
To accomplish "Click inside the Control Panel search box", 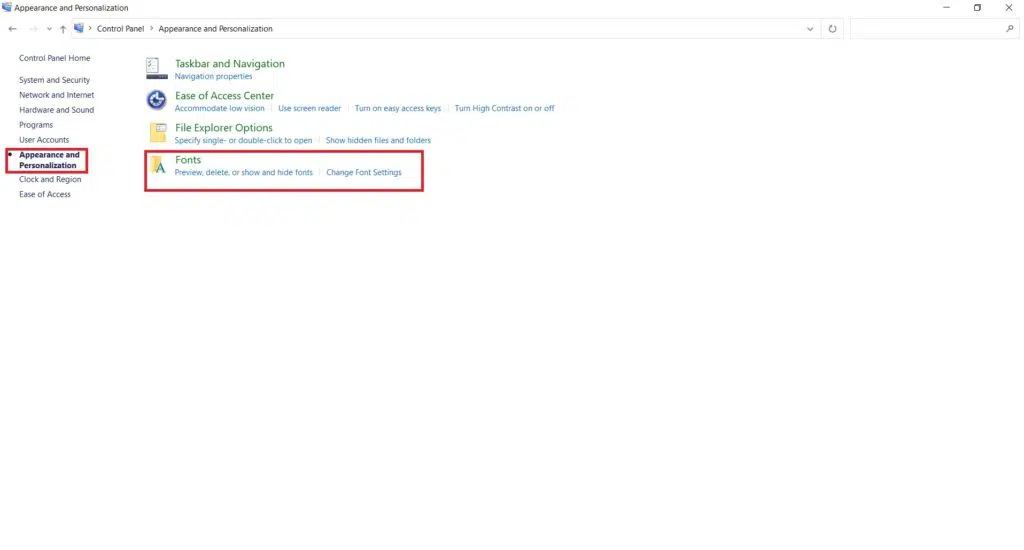I will pyautogui.click(x=925, y=29).
